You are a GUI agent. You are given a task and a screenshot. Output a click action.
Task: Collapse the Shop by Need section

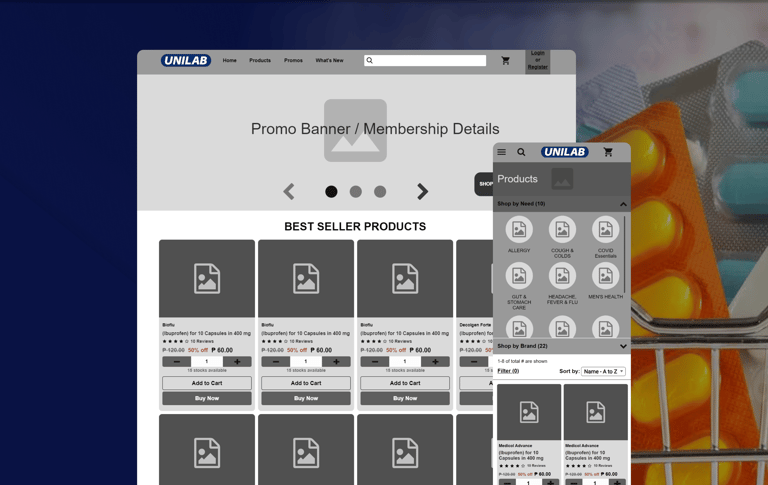tap(623, 204)
